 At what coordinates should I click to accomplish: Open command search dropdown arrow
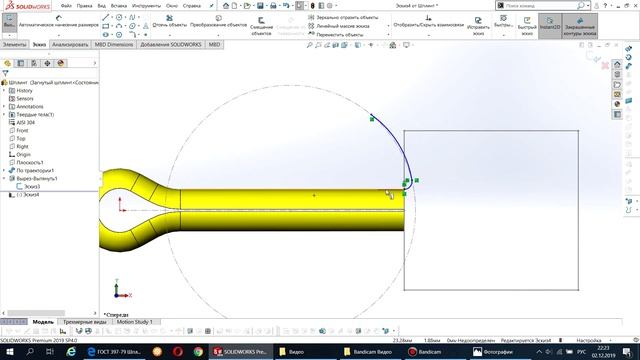(x=588, y=6)
